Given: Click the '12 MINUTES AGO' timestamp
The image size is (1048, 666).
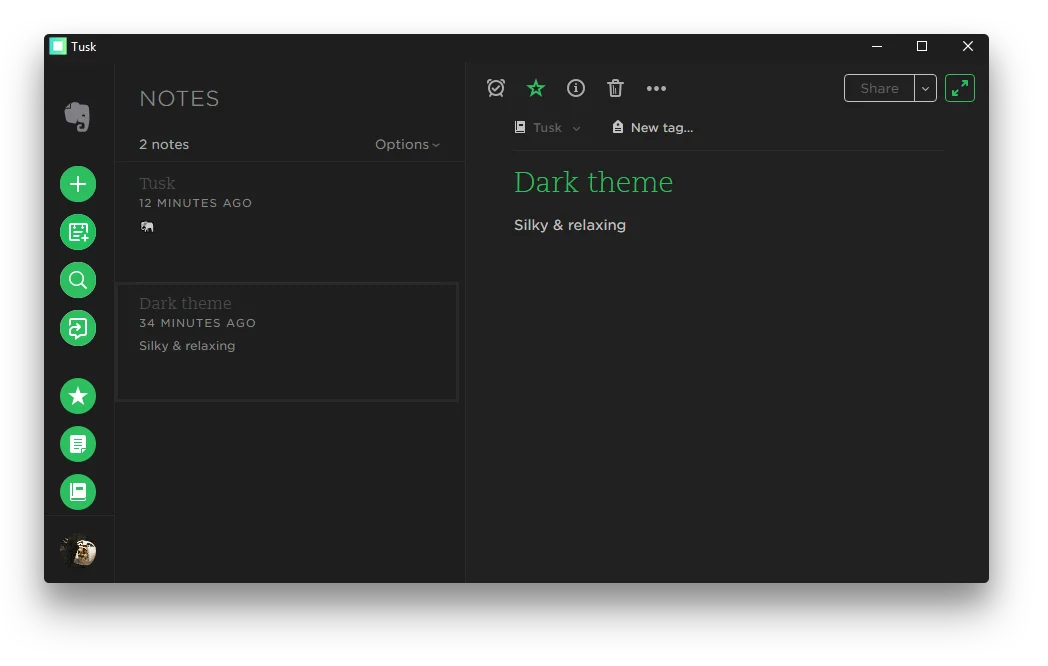Looking at the screenshot, I should pos(195,203).
